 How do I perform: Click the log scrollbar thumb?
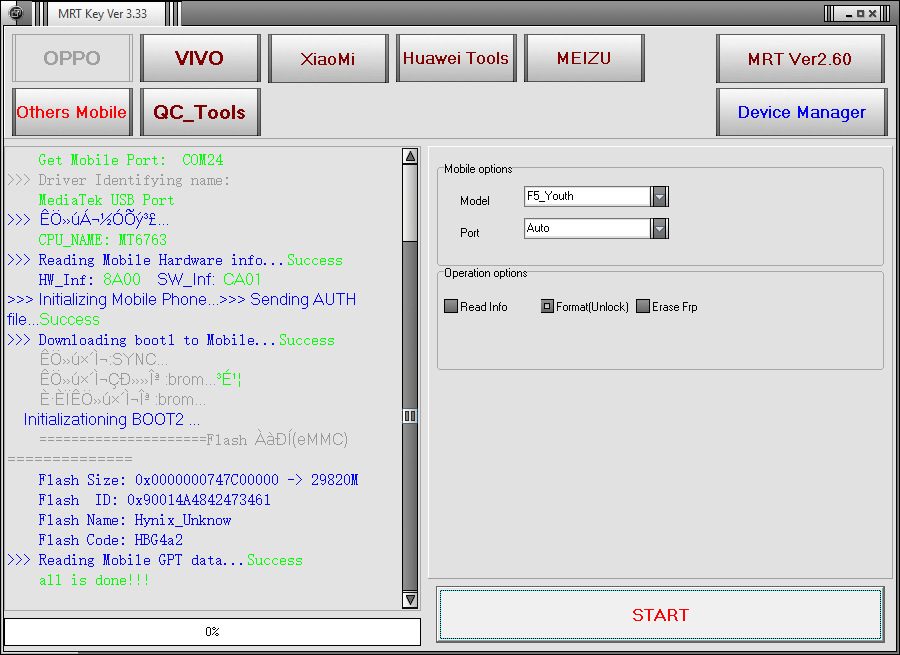pyautogui.click(x=410, y=416)
